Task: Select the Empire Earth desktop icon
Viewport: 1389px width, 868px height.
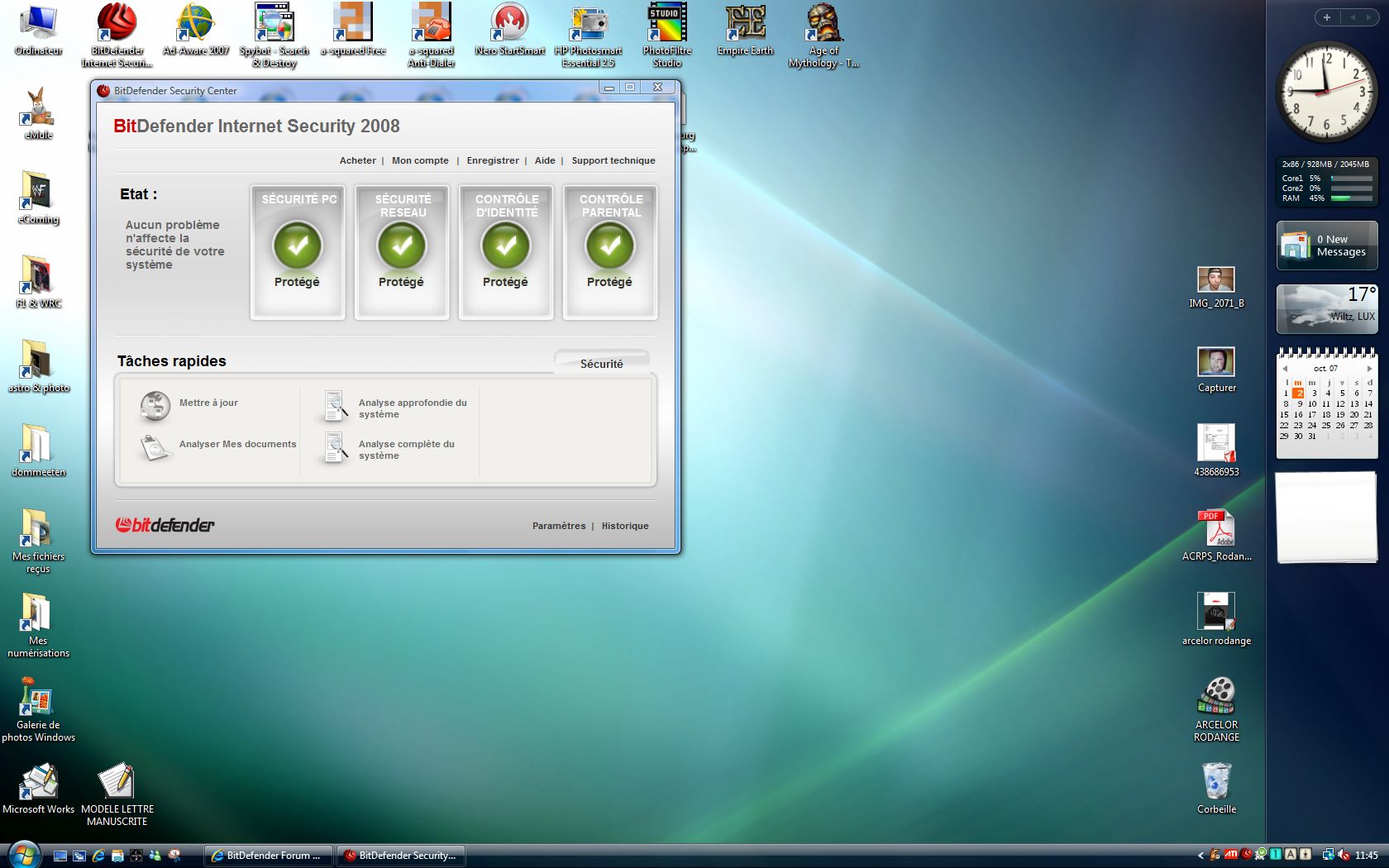Action: pos(746,30)
